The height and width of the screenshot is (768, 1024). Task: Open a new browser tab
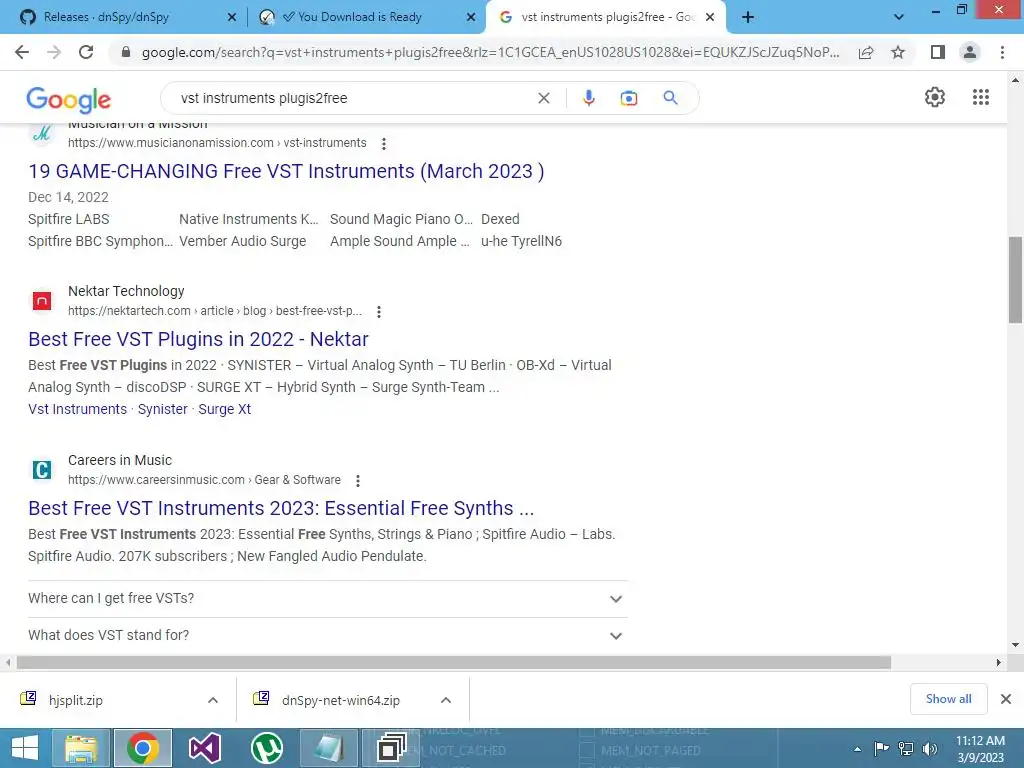click(x=748, y=17)
